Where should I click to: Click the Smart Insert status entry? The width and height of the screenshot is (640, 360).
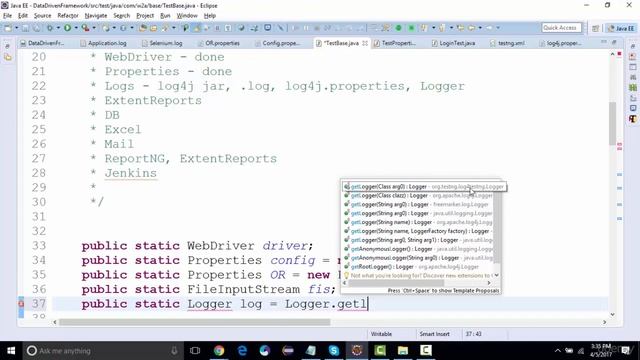[x=434, y=334]
